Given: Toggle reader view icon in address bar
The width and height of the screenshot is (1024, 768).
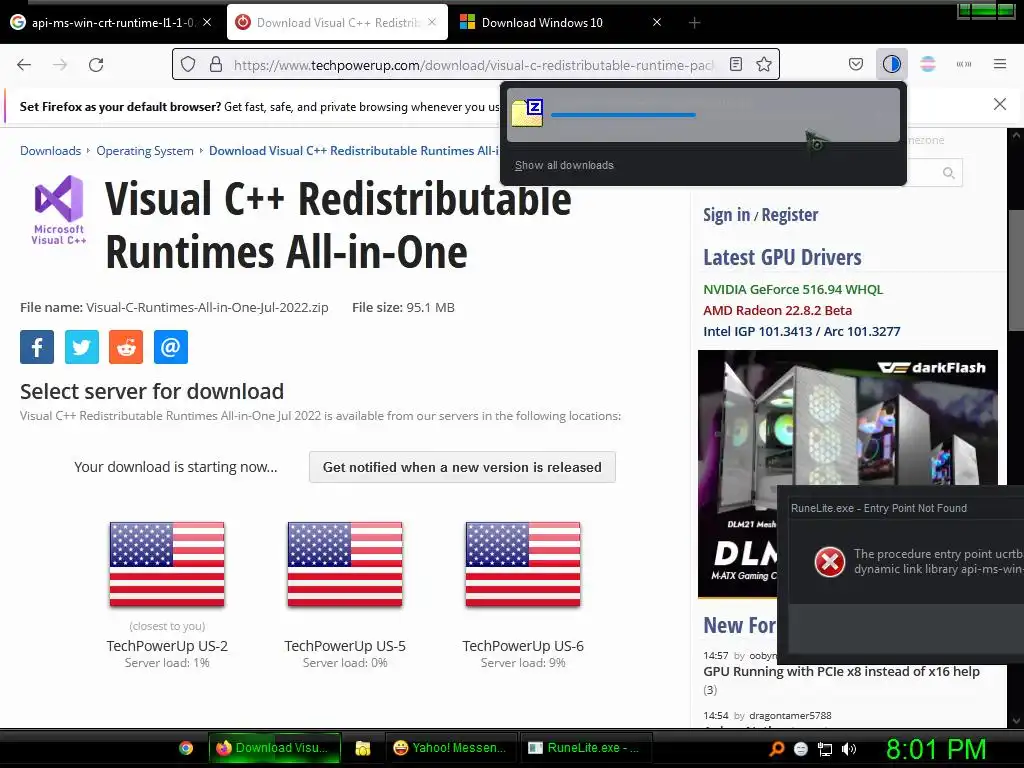Looking at the screenshot, I should [x=736, y=64].
